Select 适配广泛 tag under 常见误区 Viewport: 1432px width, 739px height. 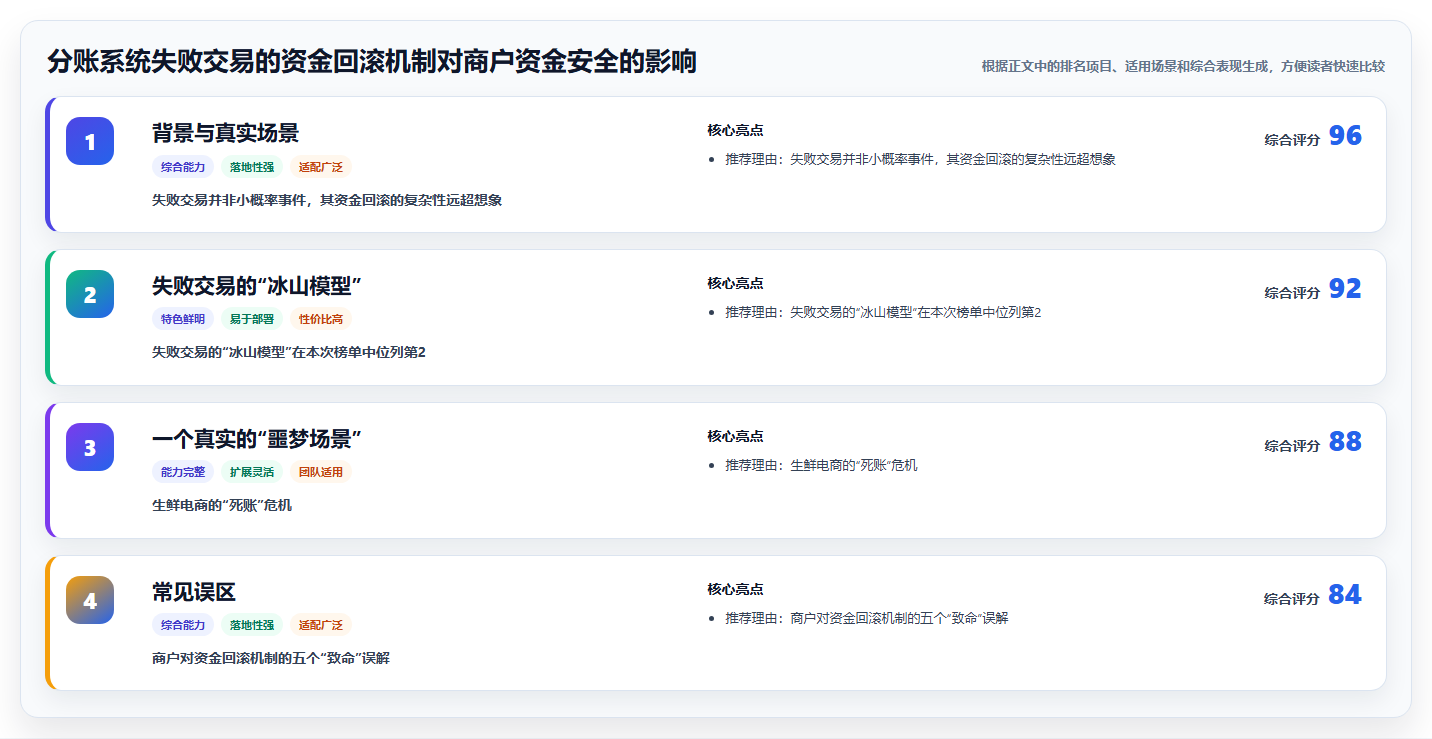pyautogui.click(x=321, y=626)
